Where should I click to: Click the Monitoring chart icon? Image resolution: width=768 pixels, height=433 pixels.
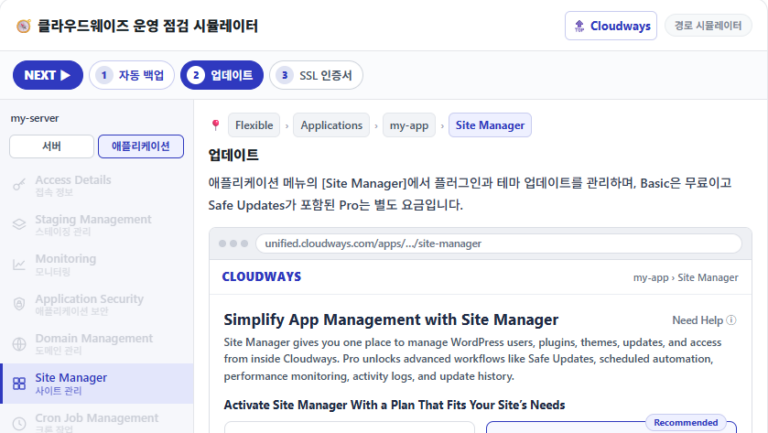[x=19, y=265]
